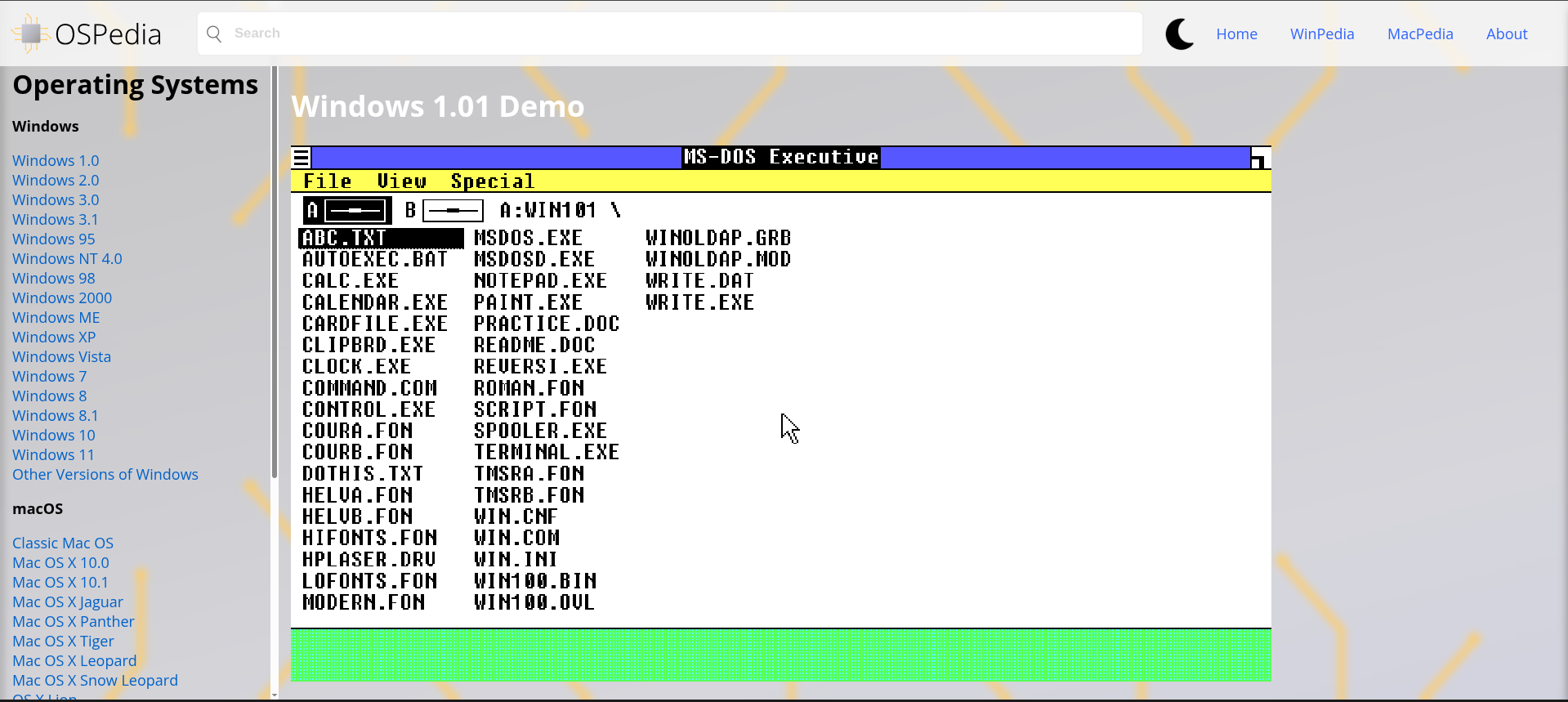
Task: Select REVERSI.EXE file entry
Action: 540,367
